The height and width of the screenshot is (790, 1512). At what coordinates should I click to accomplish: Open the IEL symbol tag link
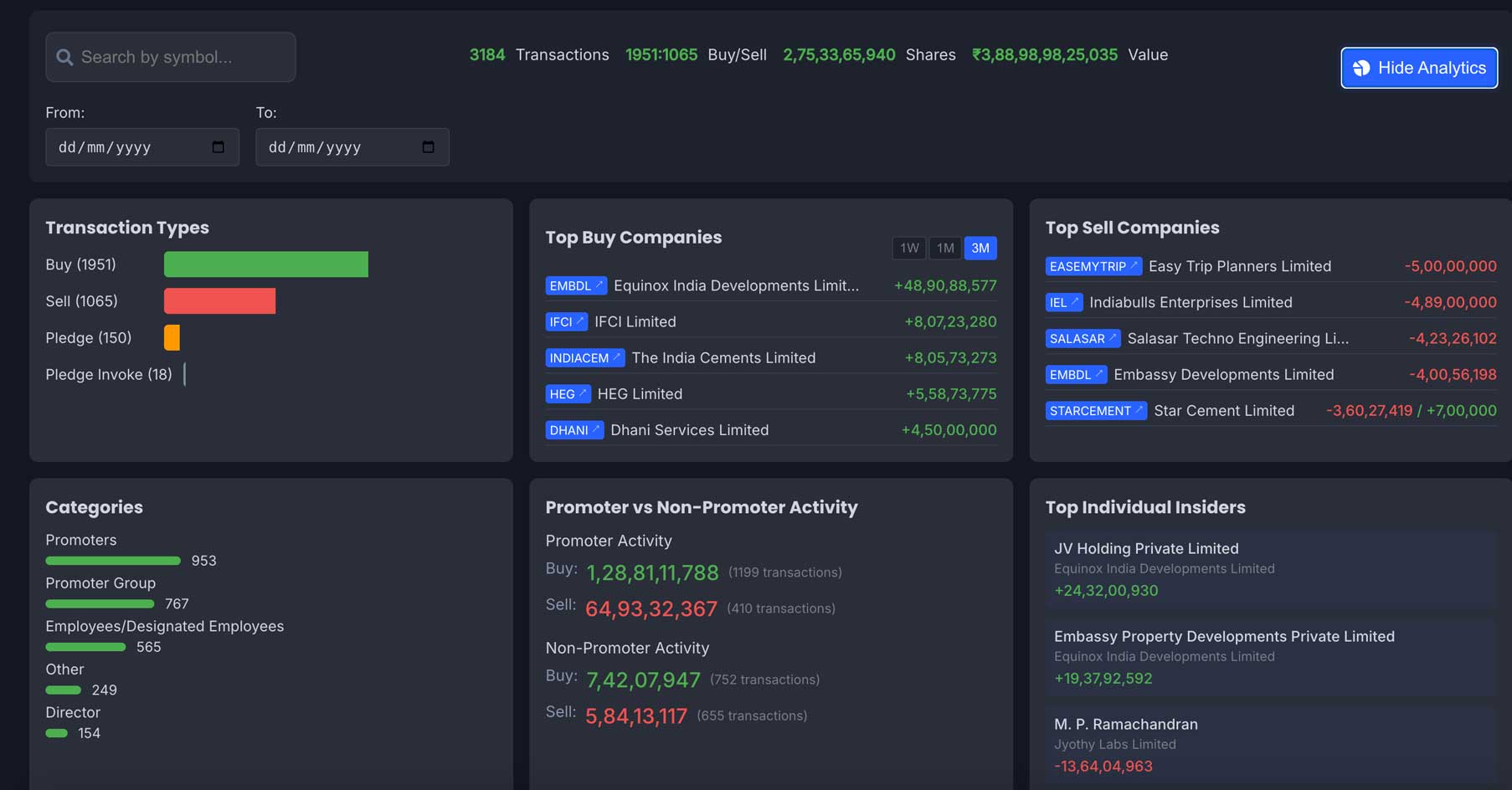tap(1064, 302)
